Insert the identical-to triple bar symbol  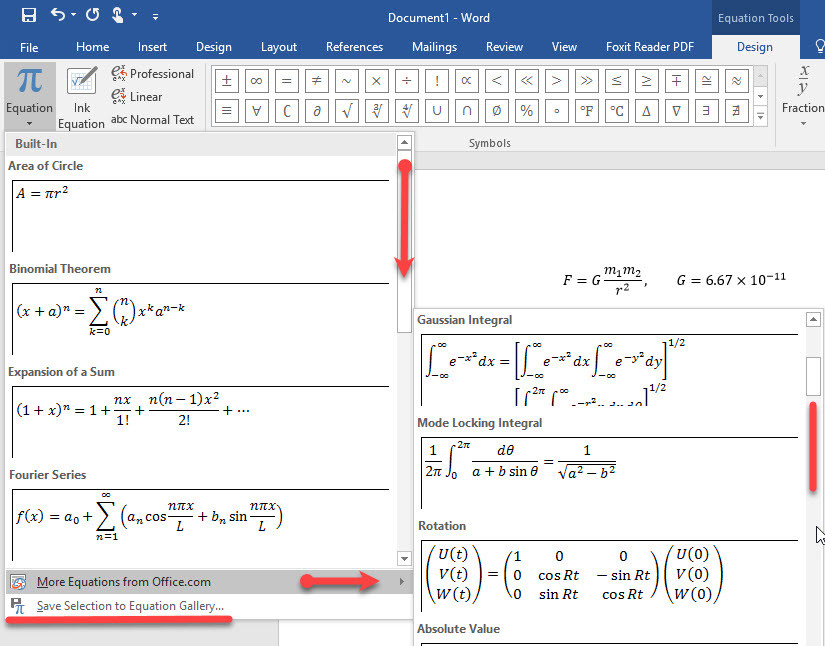point(226,110)
